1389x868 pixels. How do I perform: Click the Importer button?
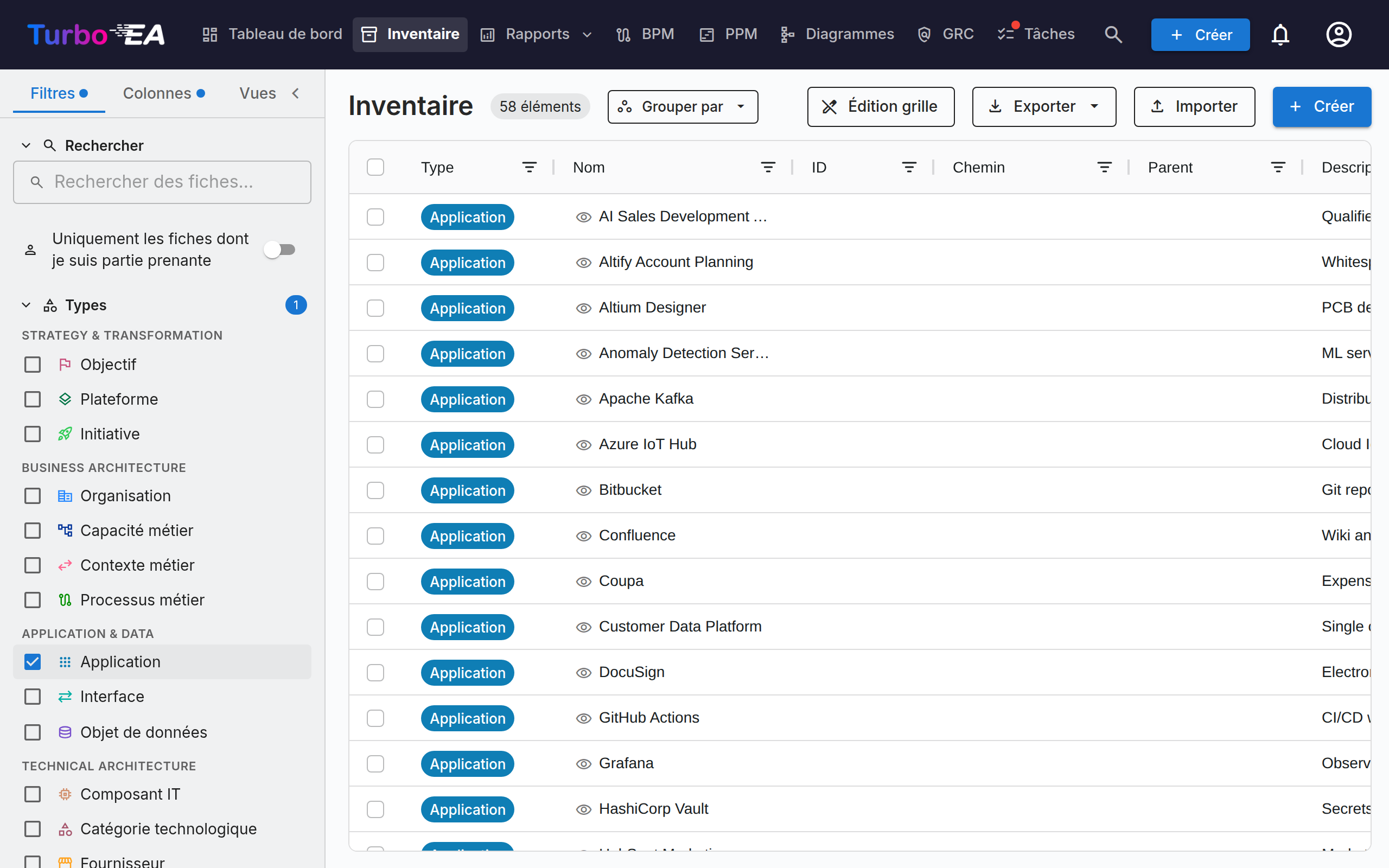coord(1194,107)
